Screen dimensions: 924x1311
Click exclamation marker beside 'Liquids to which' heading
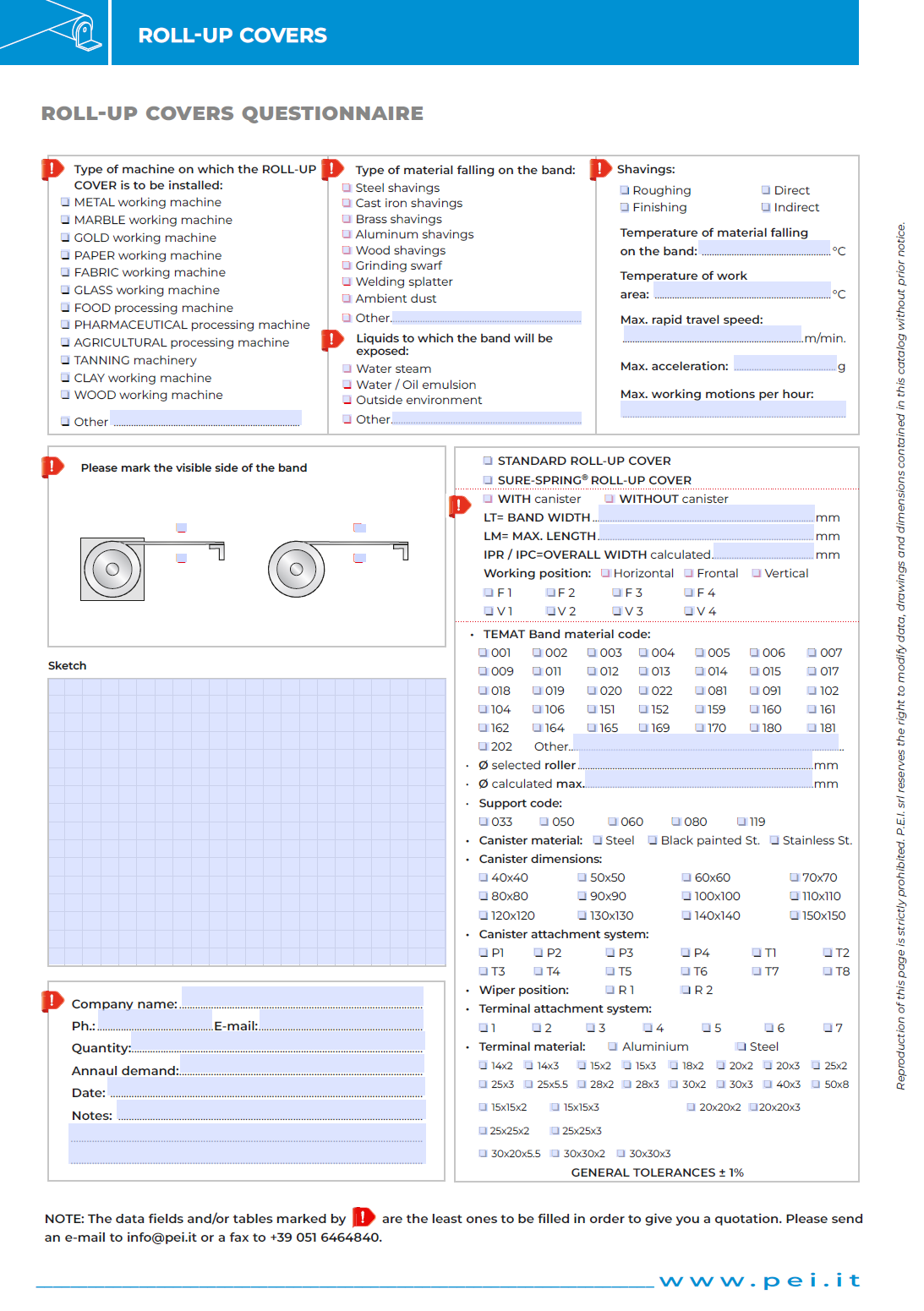[332, 340]
